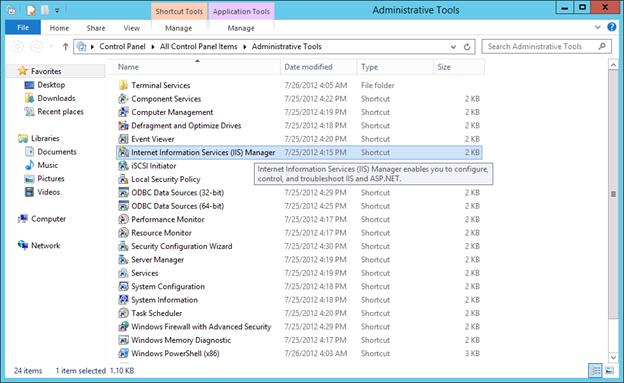The height and width of the screenshot is (383, 624).
Task: Open Desktop in navigation pane
Action: click(51, 85)
